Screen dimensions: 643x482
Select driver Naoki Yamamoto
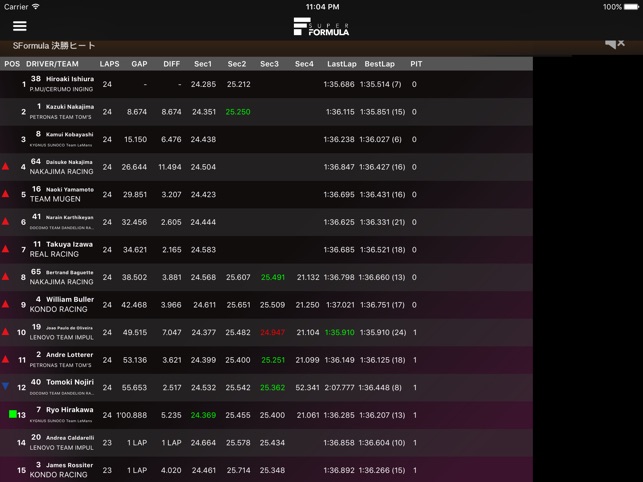pyautogui.click(x=70, y=190)
